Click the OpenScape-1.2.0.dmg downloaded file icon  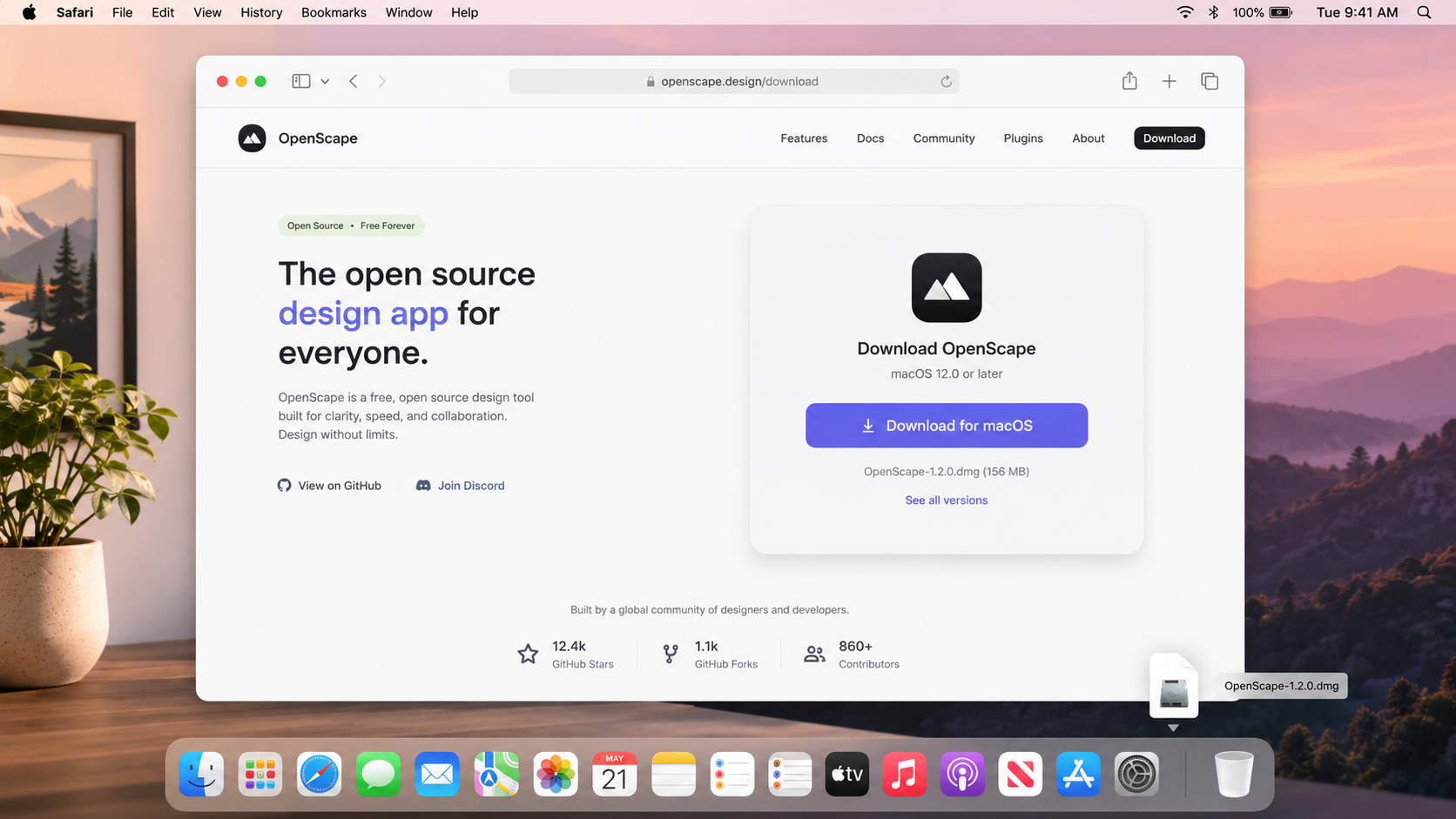pyautogui.click(x=1174, y=686)
